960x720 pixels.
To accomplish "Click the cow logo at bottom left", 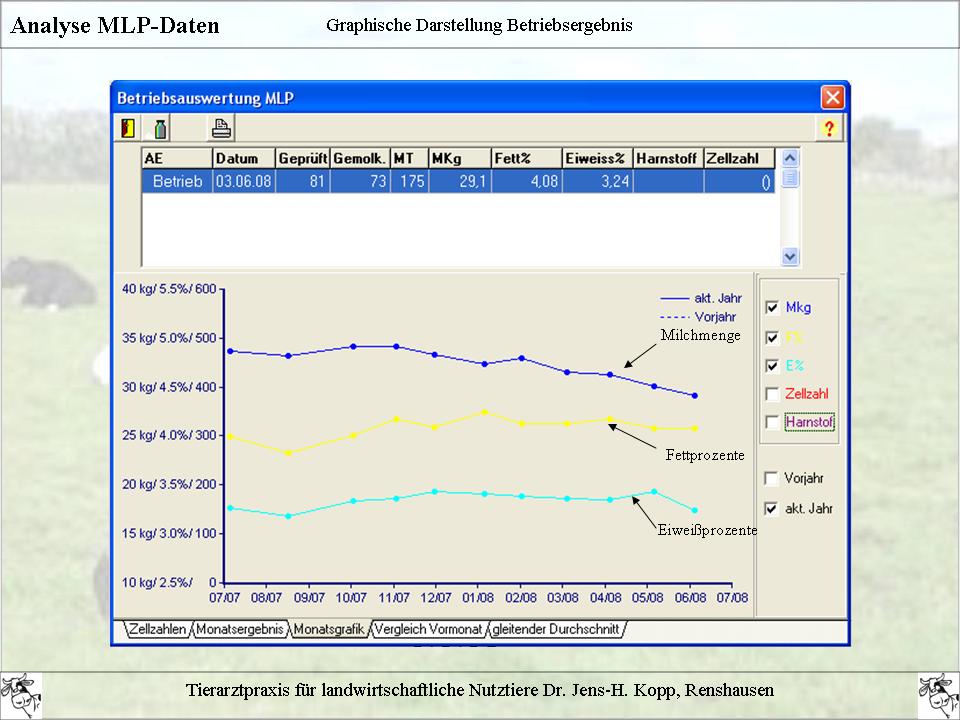I will point(21,692).
